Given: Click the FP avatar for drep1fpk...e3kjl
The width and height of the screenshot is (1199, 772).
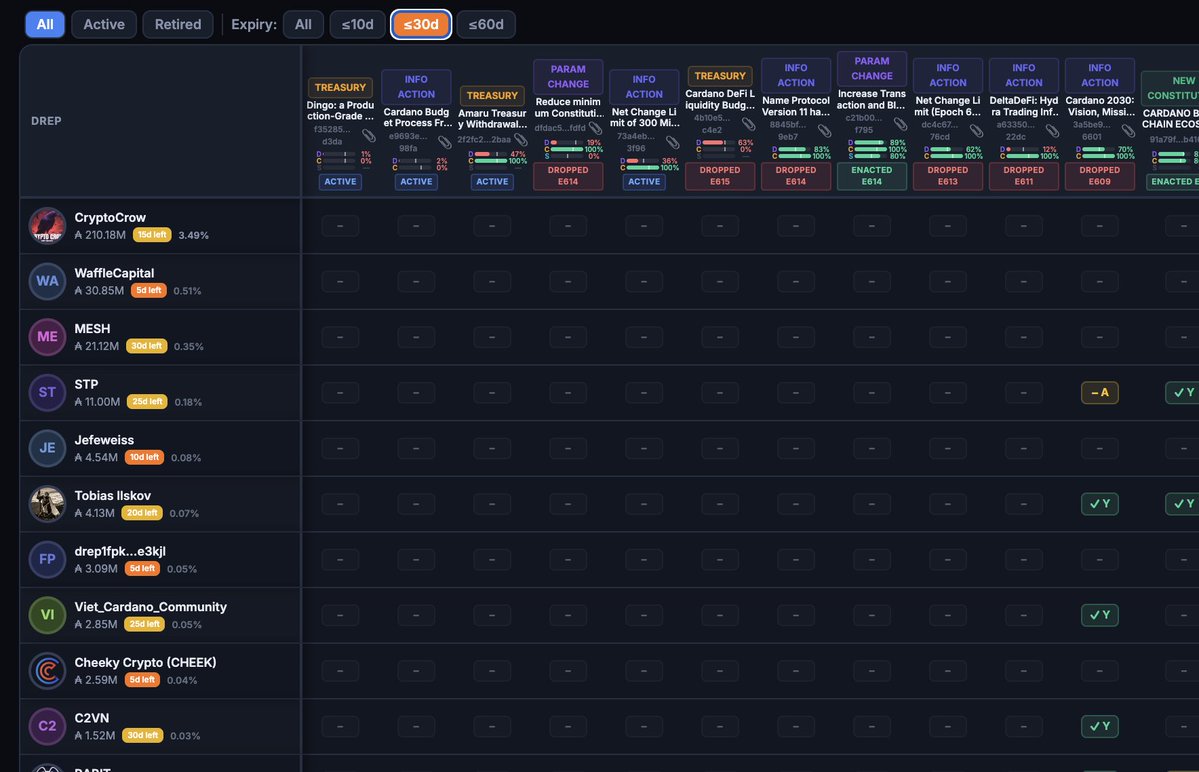Looking at the screenshot, I should (47, 560).
